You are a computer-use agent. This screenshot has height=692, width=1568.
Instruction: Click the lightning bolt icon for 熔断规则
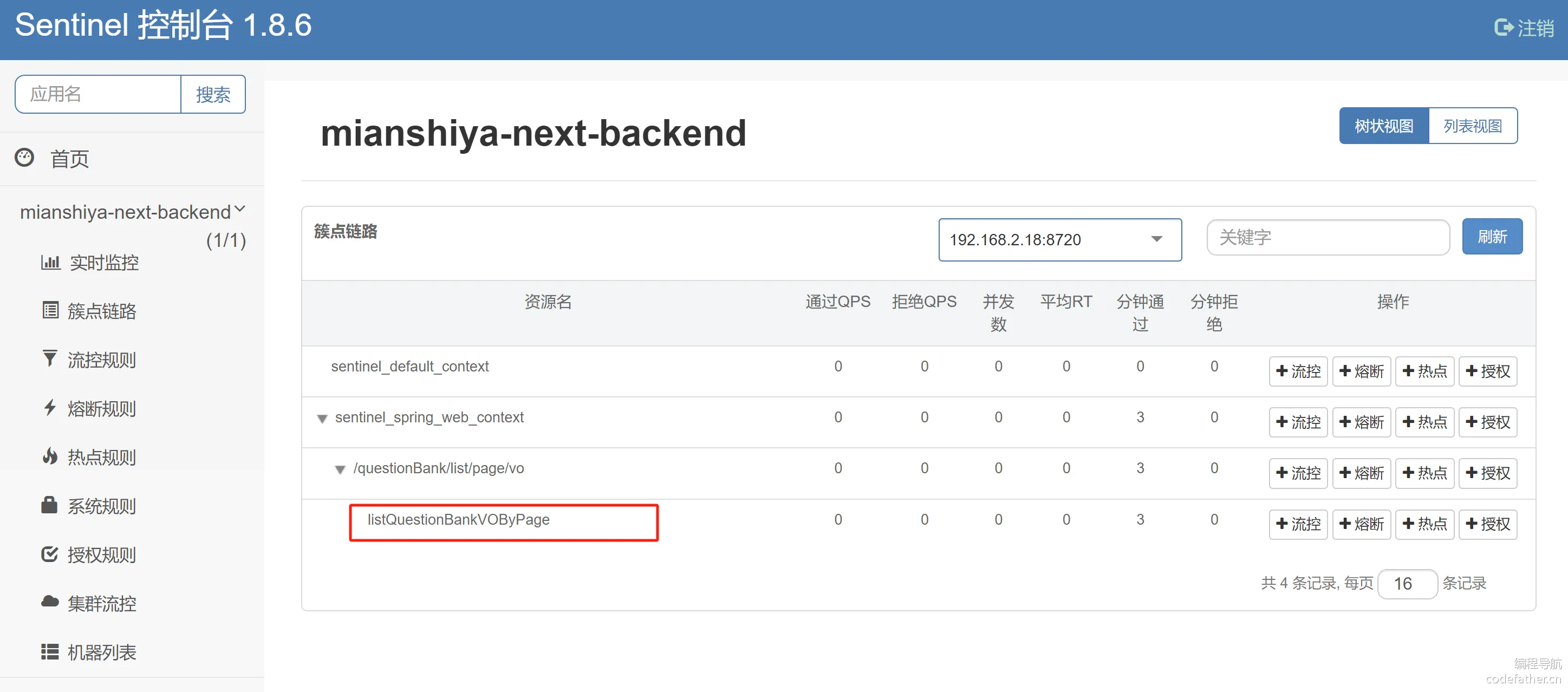(x=50, y=408)
